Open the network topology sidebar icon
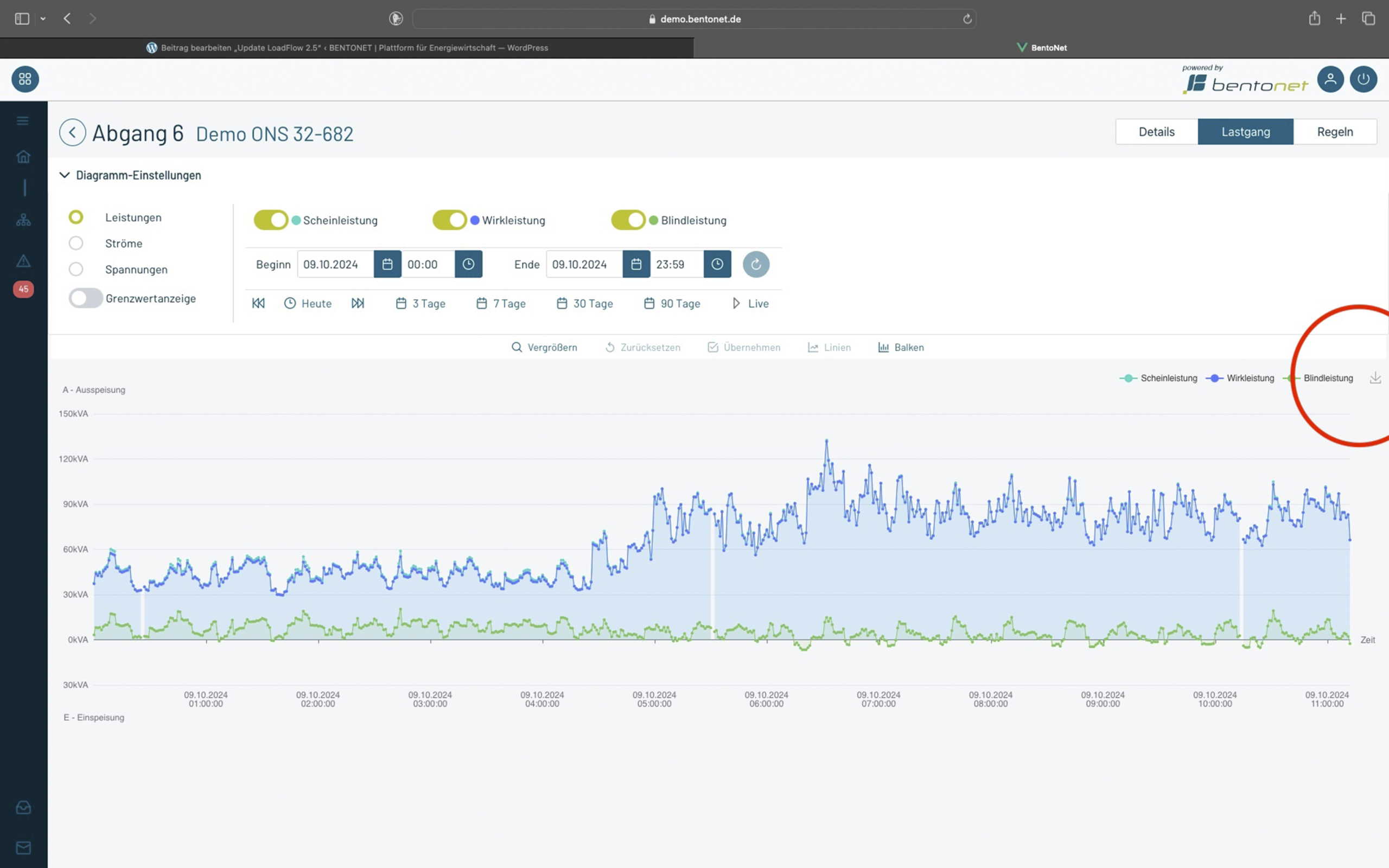 (23, 220)
